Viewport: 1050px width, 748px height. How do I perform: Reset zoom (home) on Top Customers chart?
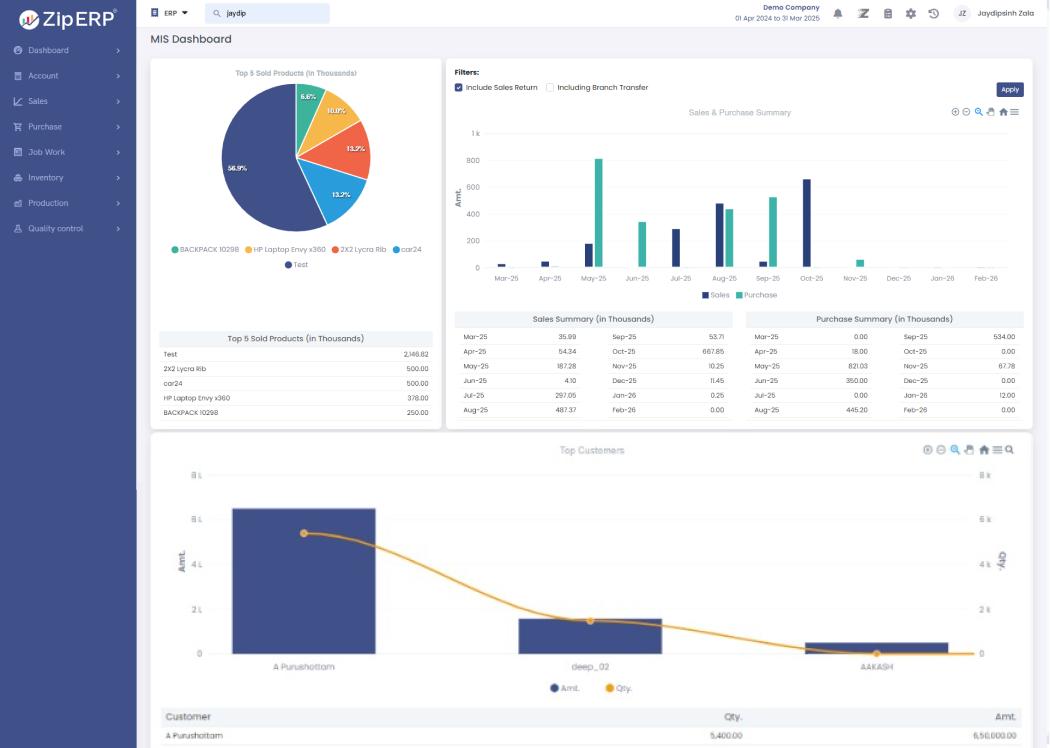pos(984,450)
